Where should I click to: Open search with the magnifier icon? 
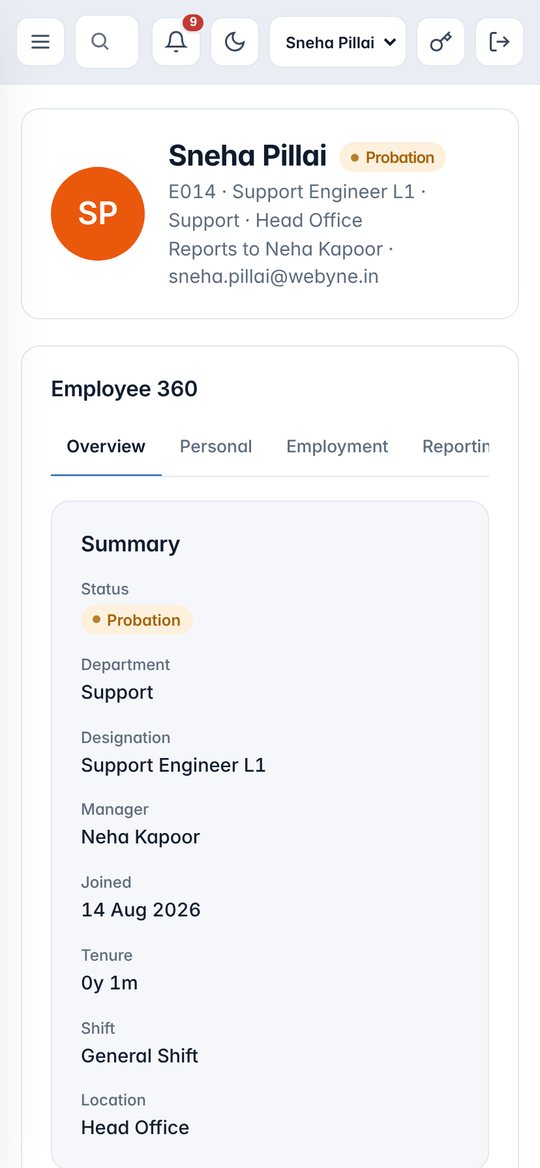click(x=107, y=42)
